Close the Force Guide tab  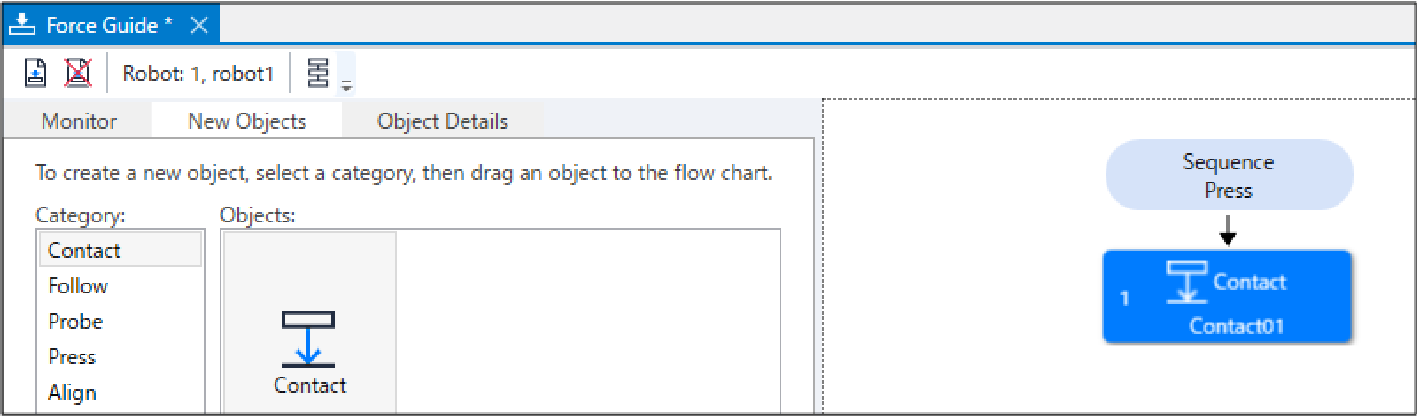pyautogui.click(x=198, y=25)
